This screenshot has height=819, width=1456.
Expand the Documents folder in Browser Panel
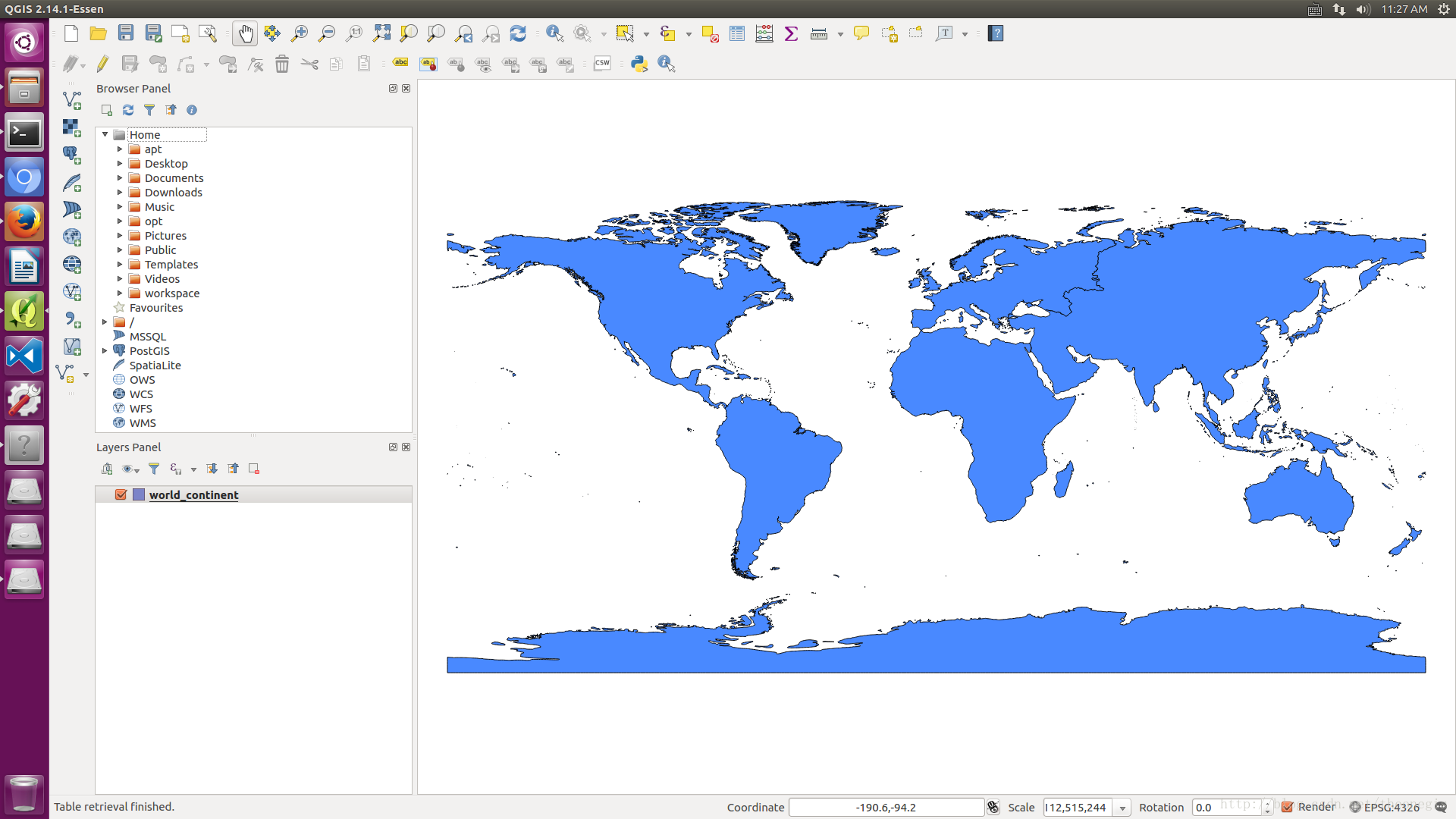120,177
